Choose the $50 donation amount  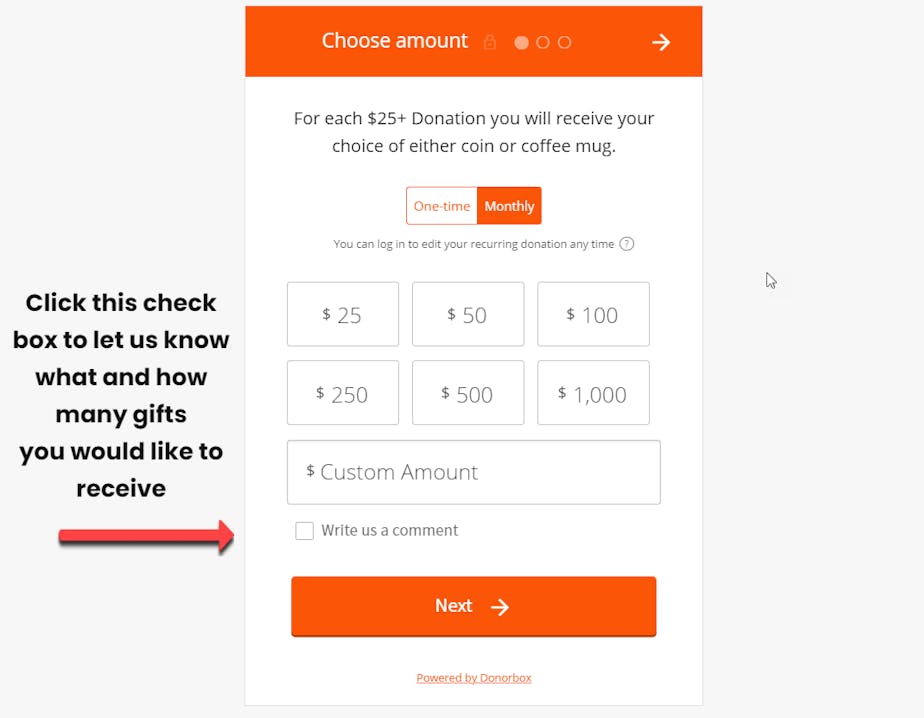[468, 314]
